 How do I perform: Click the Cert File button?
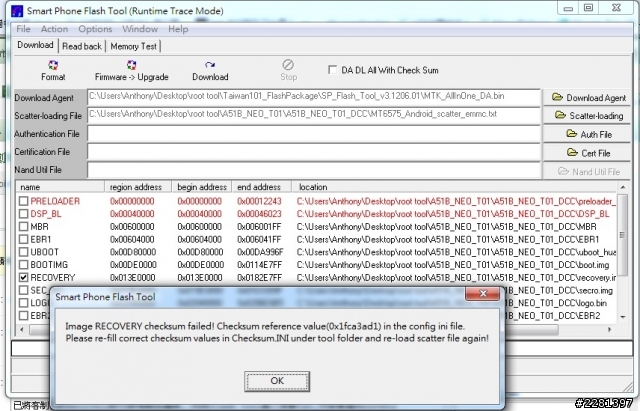tap(587, 153)
